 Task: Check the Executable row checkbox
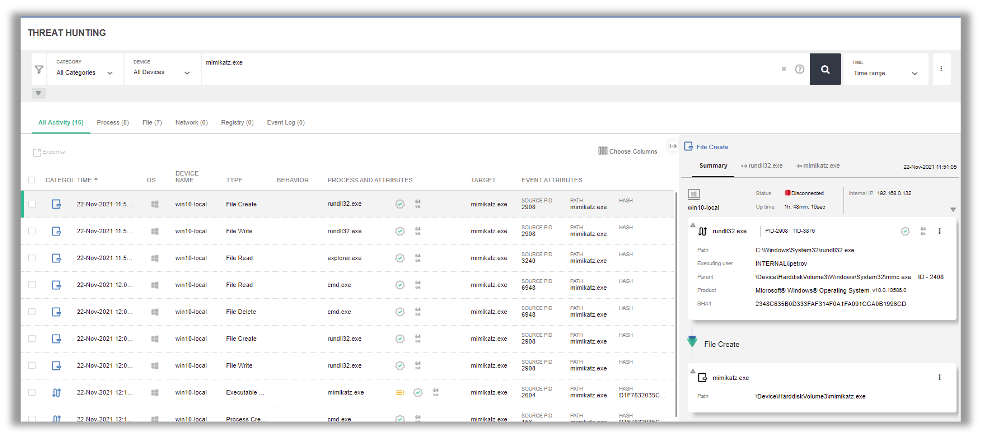click(31, 393)
